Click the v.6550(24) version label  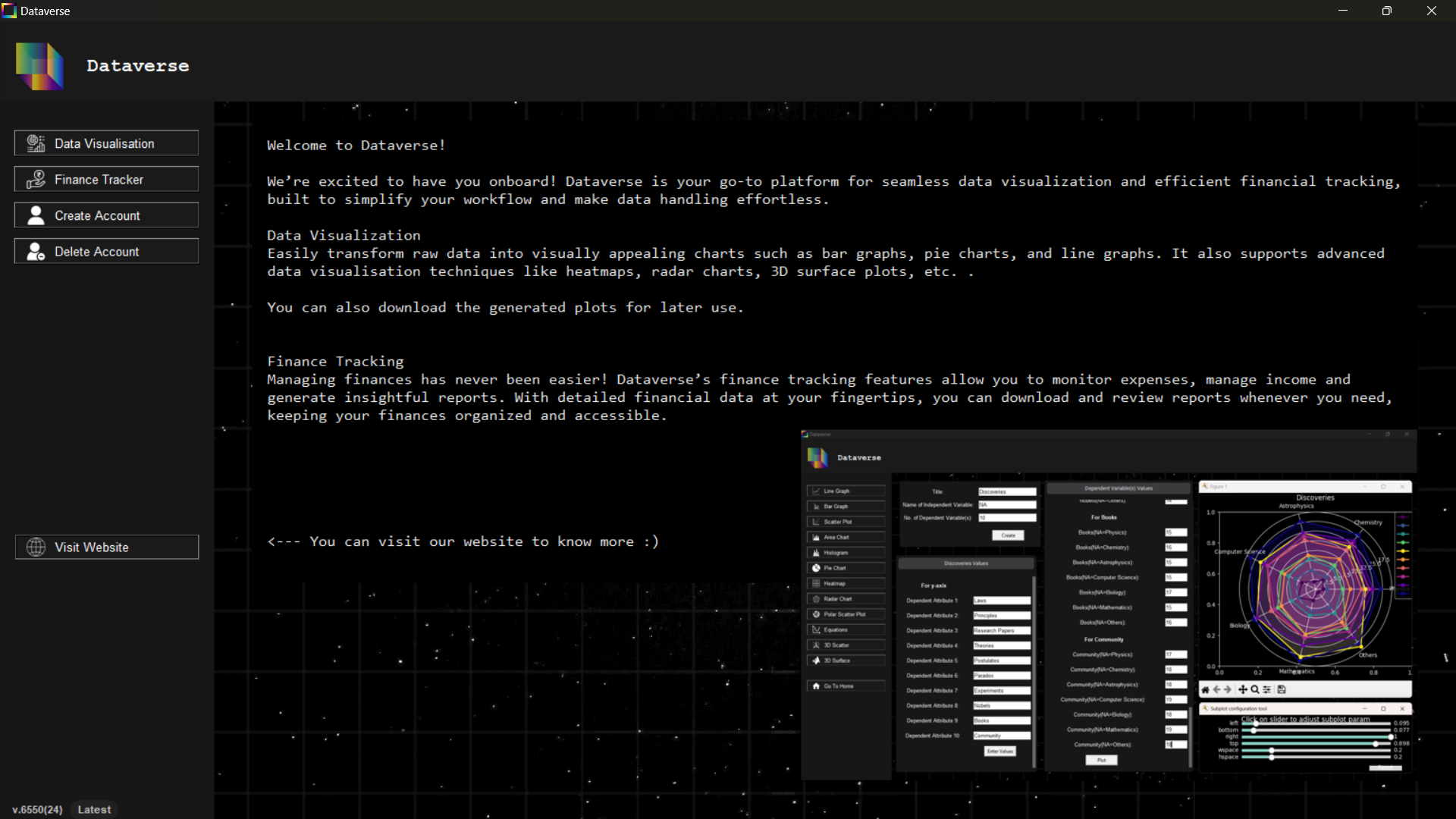coord(37,809)
